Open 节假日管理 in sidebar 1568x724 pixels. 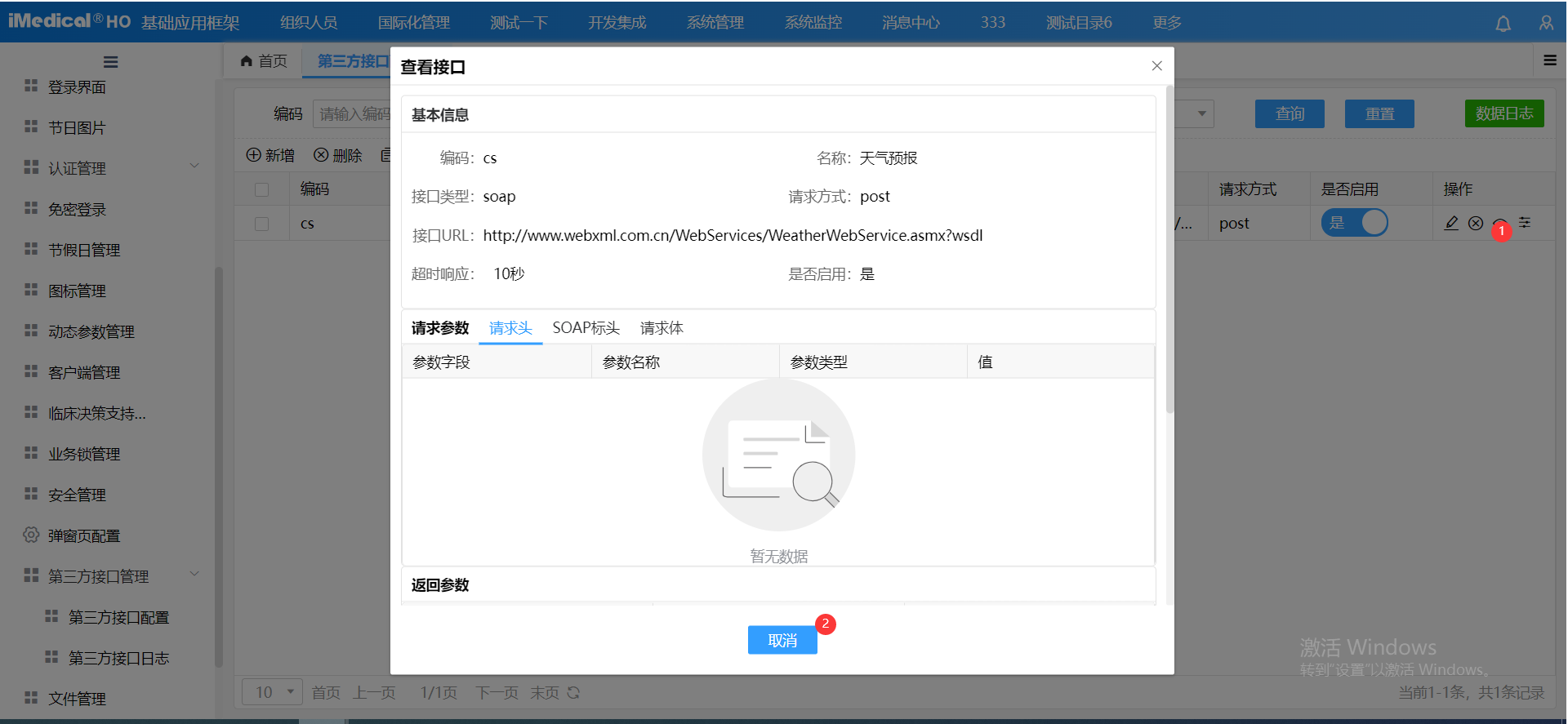click(83, 250)
